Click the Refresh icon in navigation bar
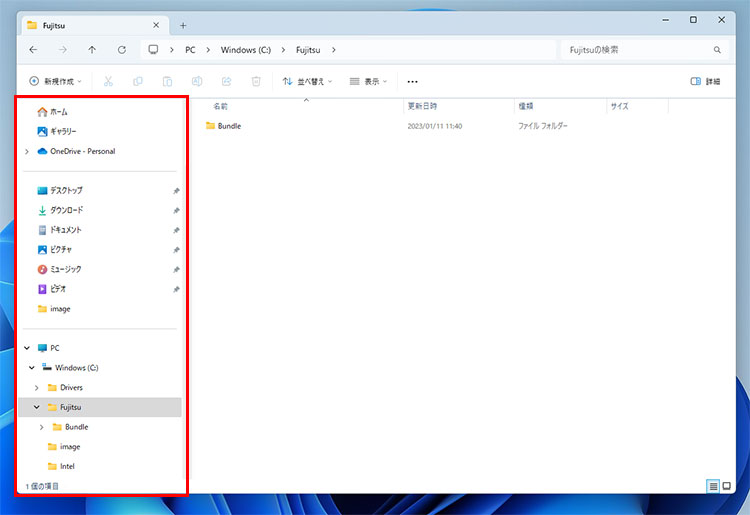The height and width of the screenshot is (515, 750). (x=122, y=49)
